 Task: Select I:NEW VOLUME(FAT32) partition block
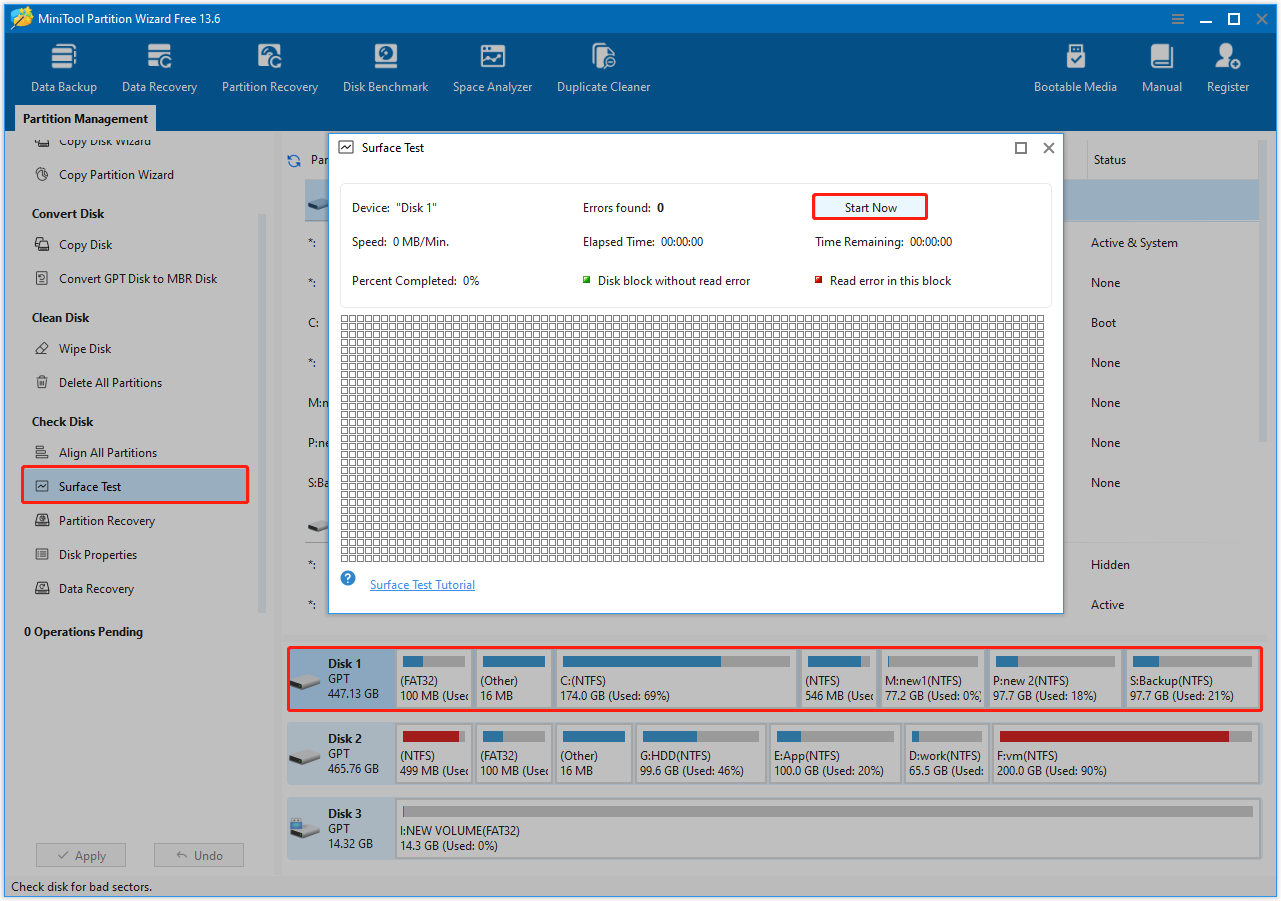pyautogui.click(x=827, y=829)
